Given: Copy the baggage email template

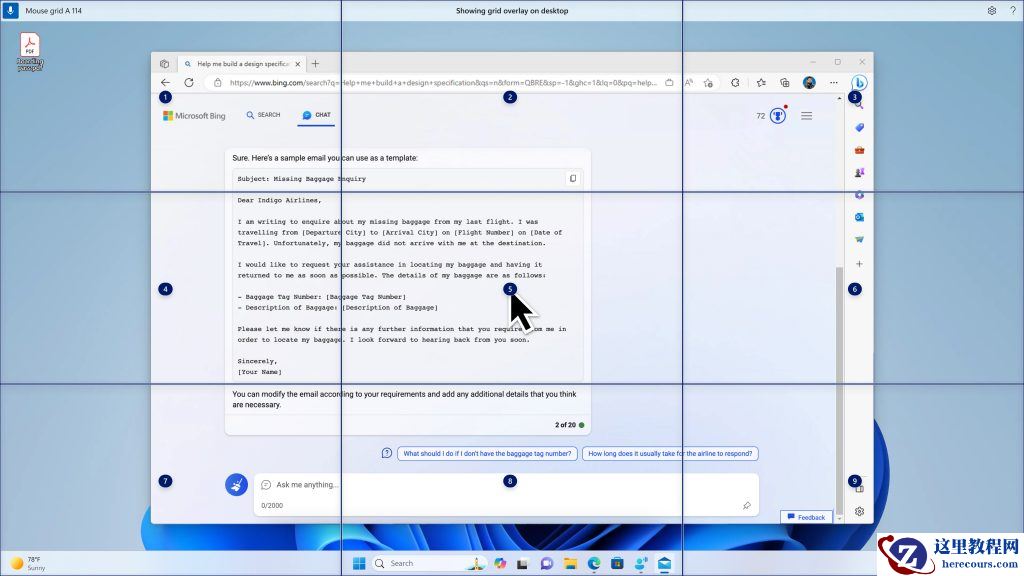Looking at the screenshot, I should point(571,177).
